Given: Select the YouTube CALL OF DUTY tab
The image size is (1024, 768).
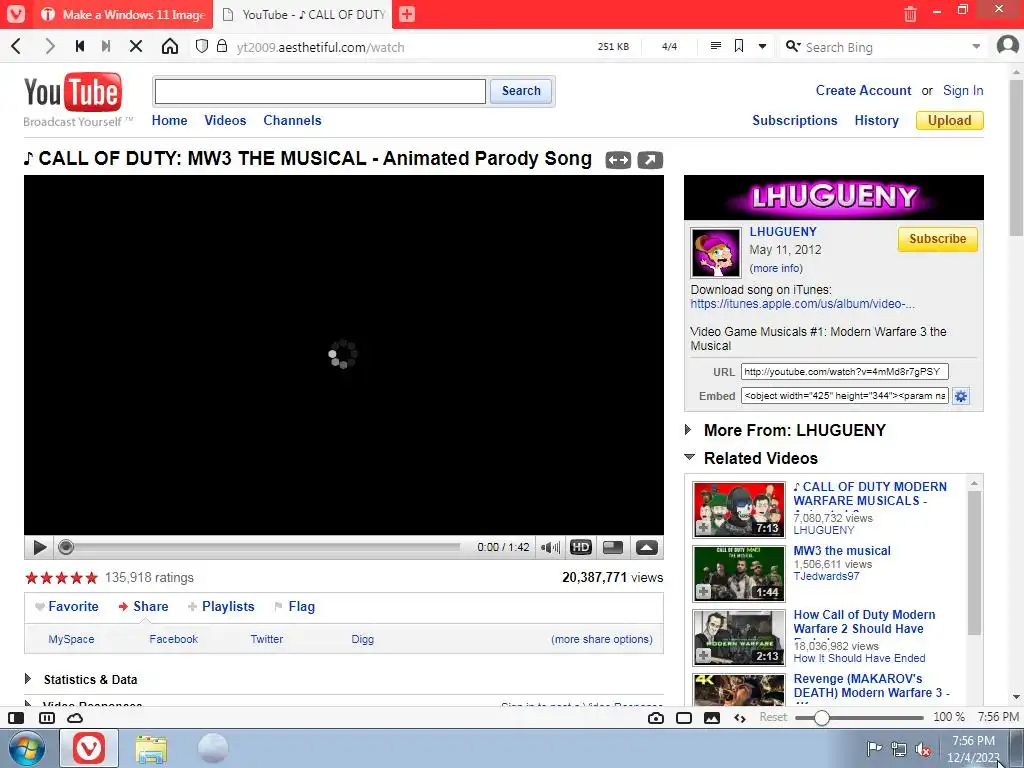Looking at the screenshot, I should click(303, 14).
